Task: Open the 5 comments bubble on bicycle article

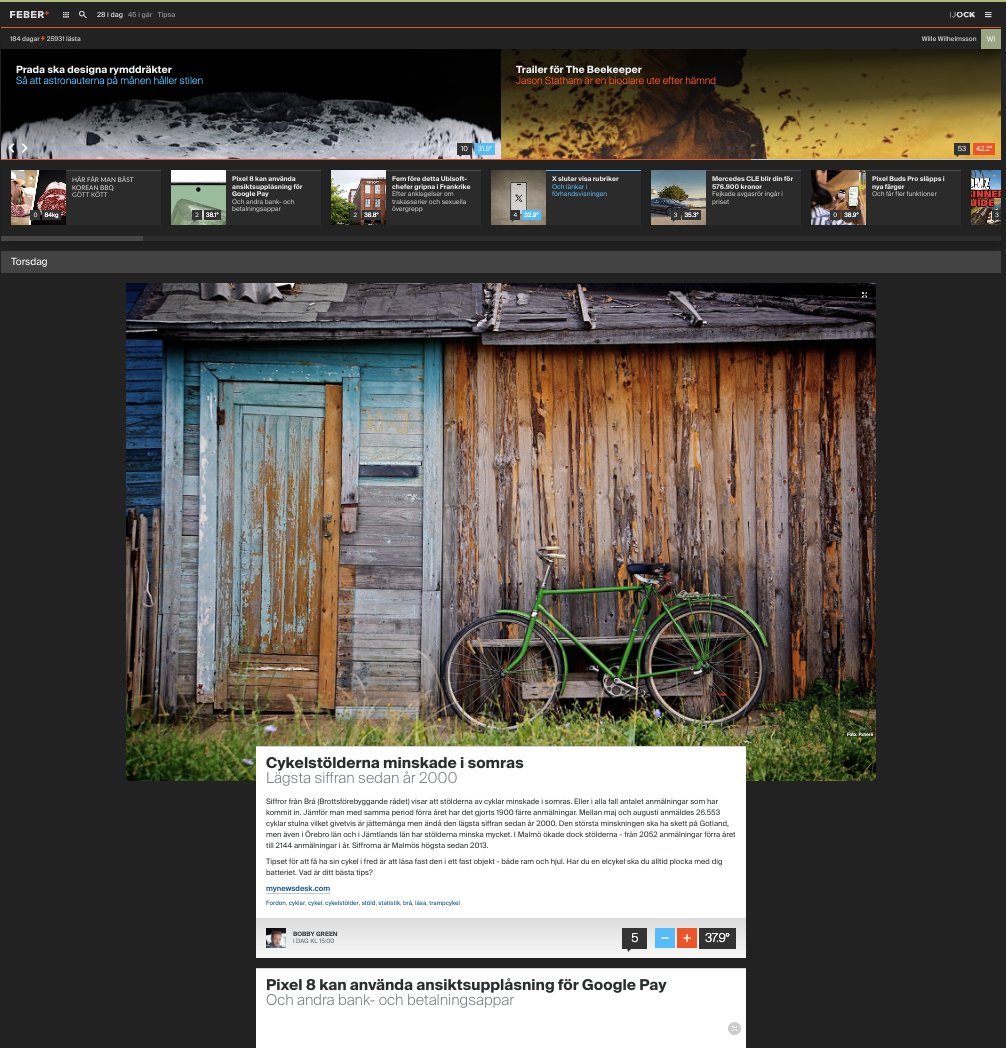Action: (634, 938)
